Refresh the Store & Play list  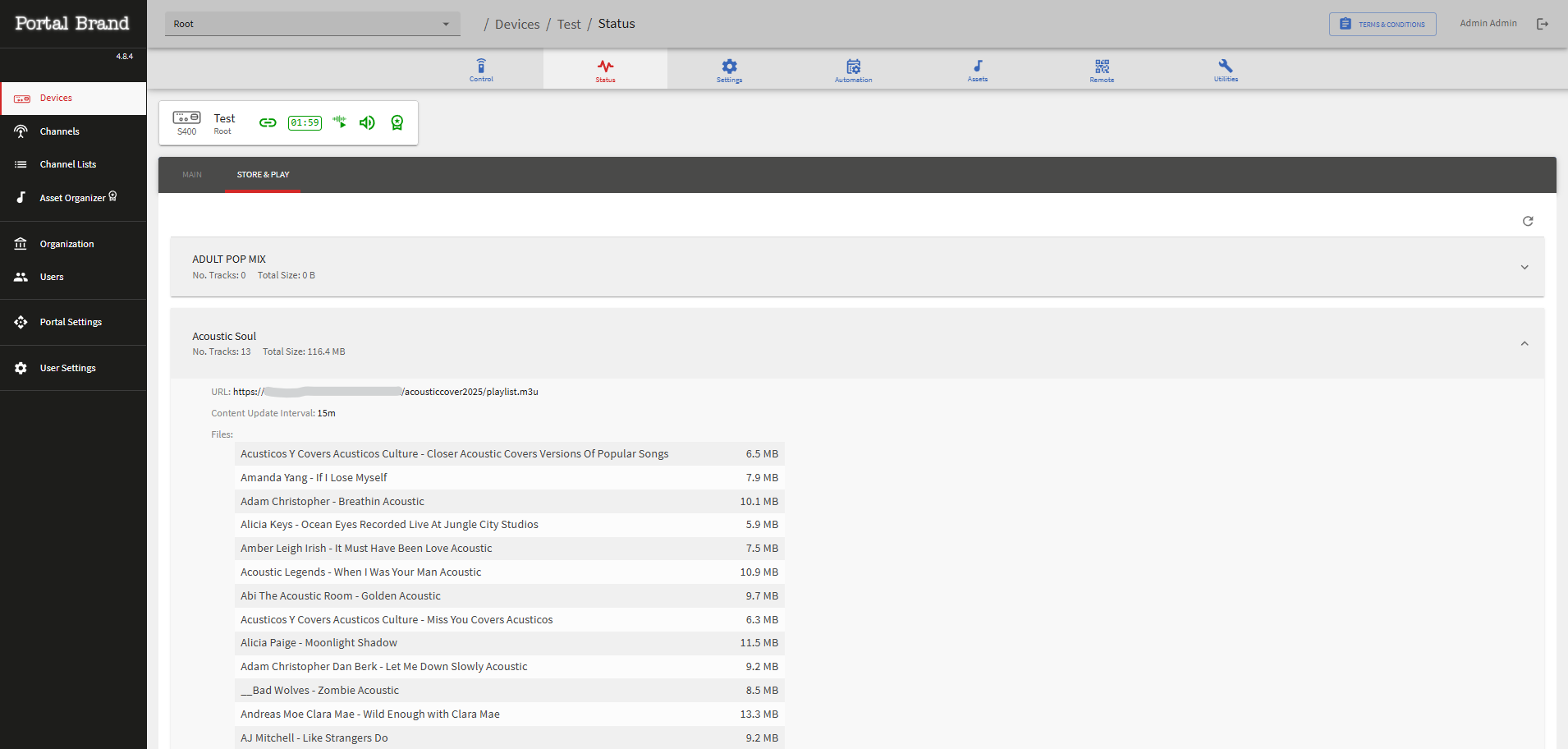tap(1528, 221)
